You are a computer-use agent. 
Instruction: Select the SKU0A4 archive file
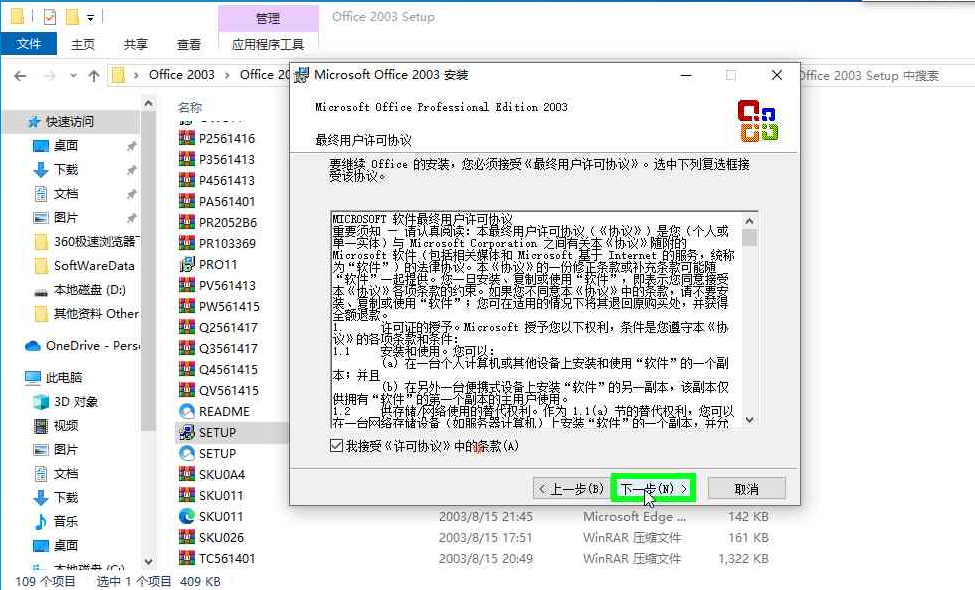213,474
